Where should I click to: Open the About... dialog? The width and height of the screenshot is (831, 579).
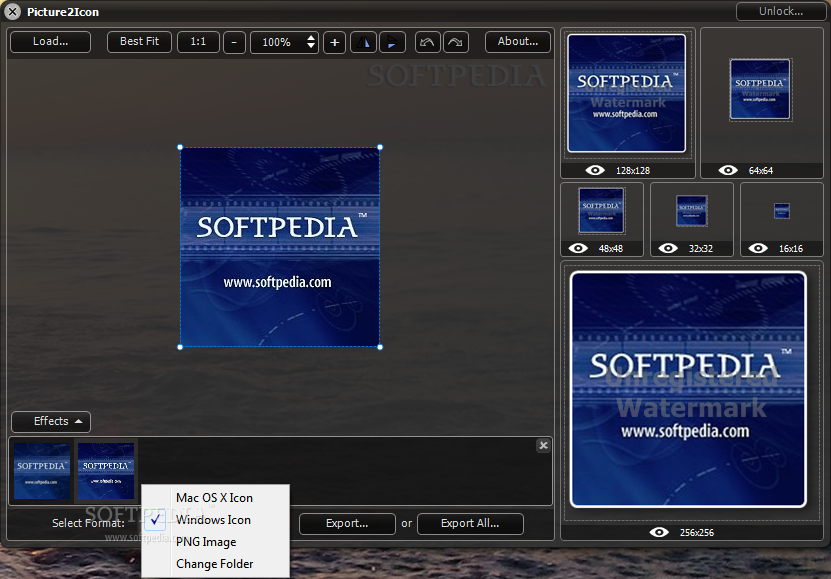(518, 42)
